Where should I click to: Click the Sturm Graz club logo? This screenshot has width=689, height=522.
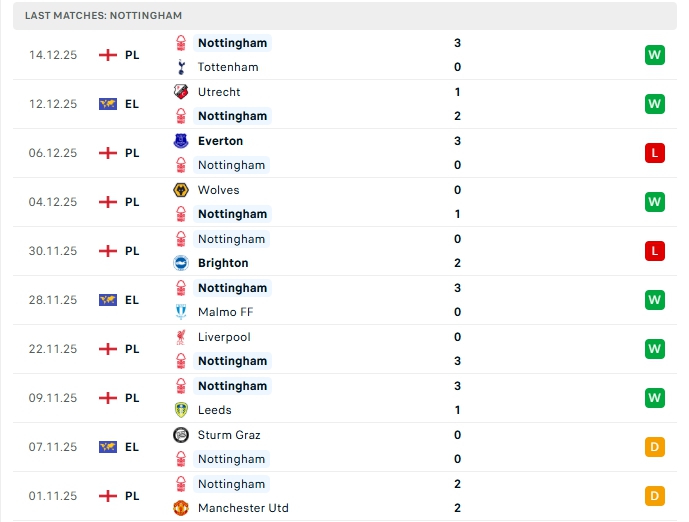coord(181,435)
